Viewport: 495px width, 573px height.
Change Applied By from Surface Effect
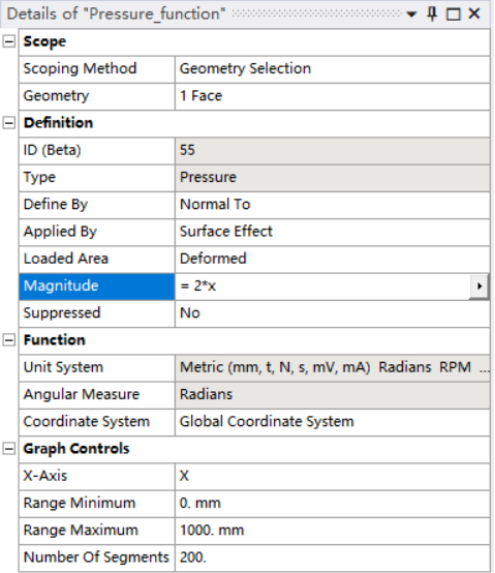[x=332, y=232]
